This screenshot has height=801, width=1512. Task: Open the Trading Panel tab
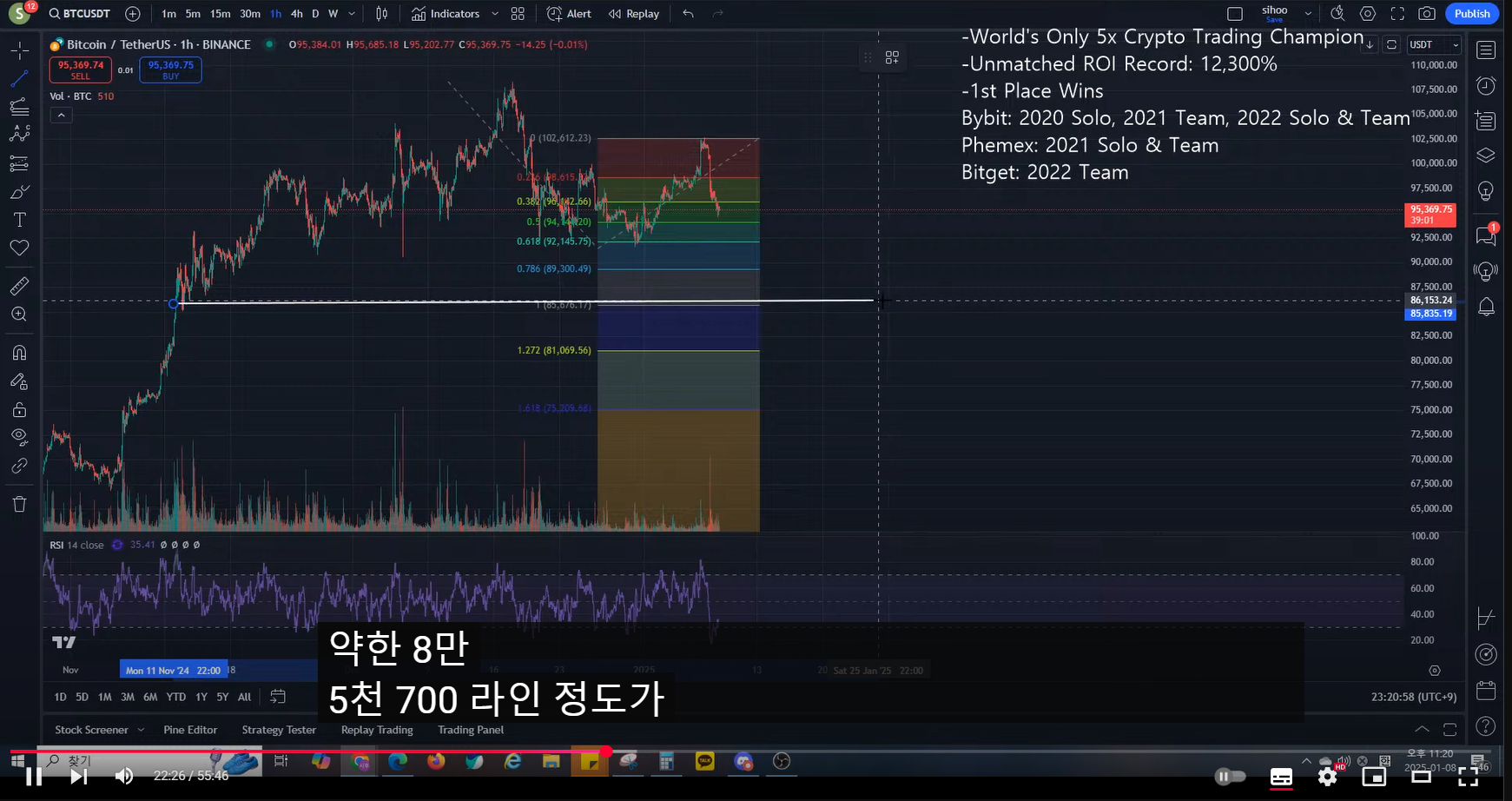pyautogui.click(x=471, y=730)
